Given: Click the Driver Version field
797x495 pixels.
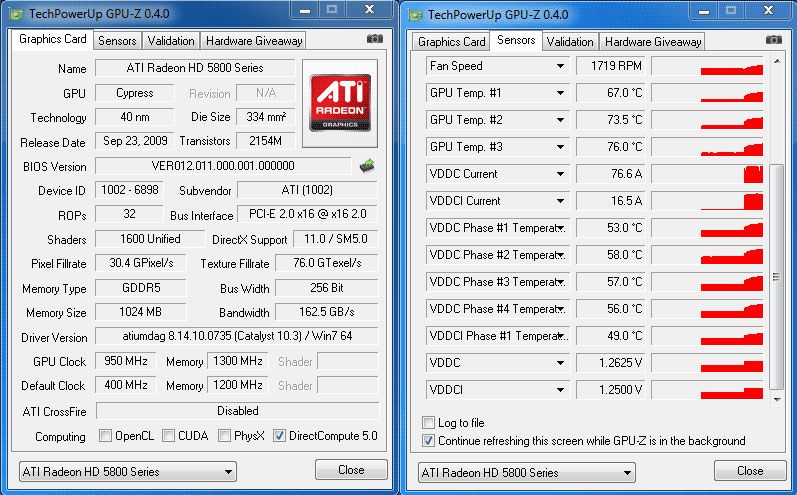Looking at the screenshot, I should click(x=237, y=336).
